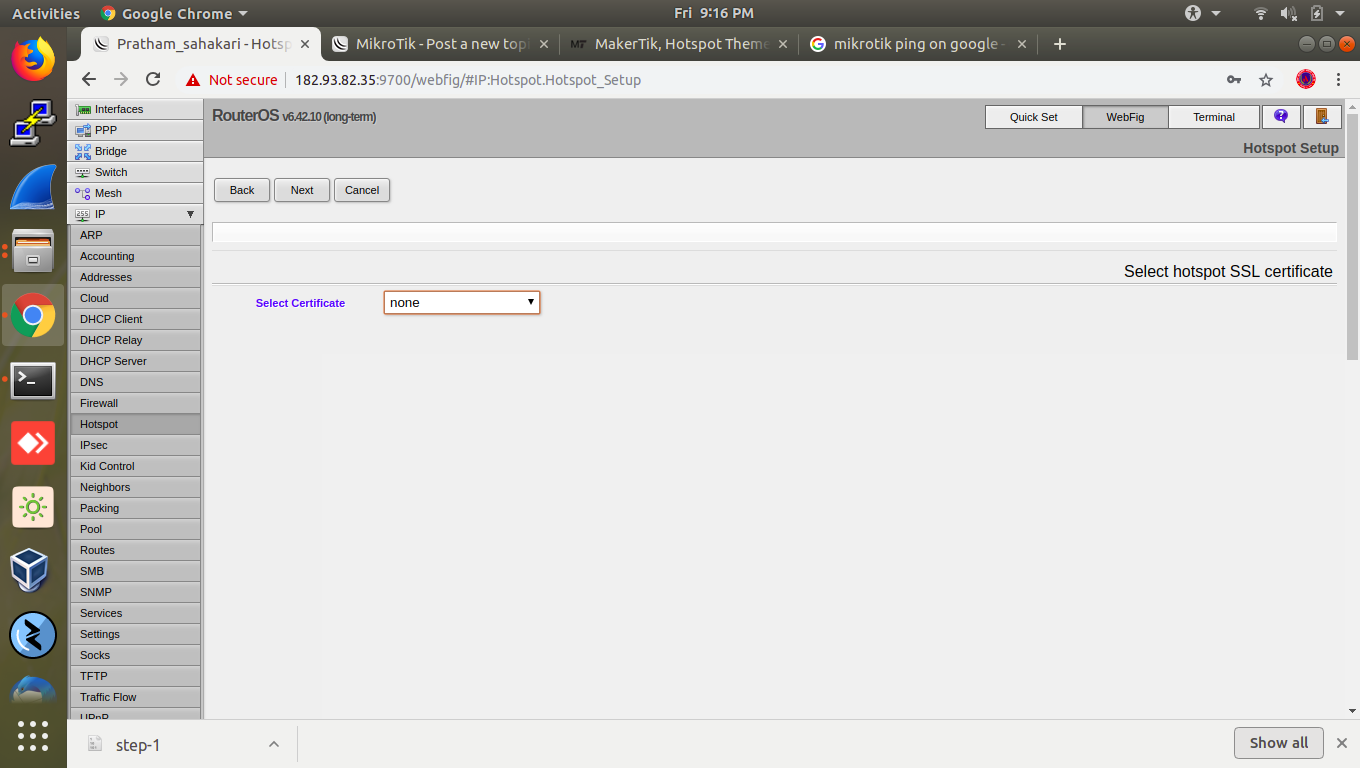Screen dimensions: 1360x768
Task: Open the Select Certificate dropdown
Action: 462,302
